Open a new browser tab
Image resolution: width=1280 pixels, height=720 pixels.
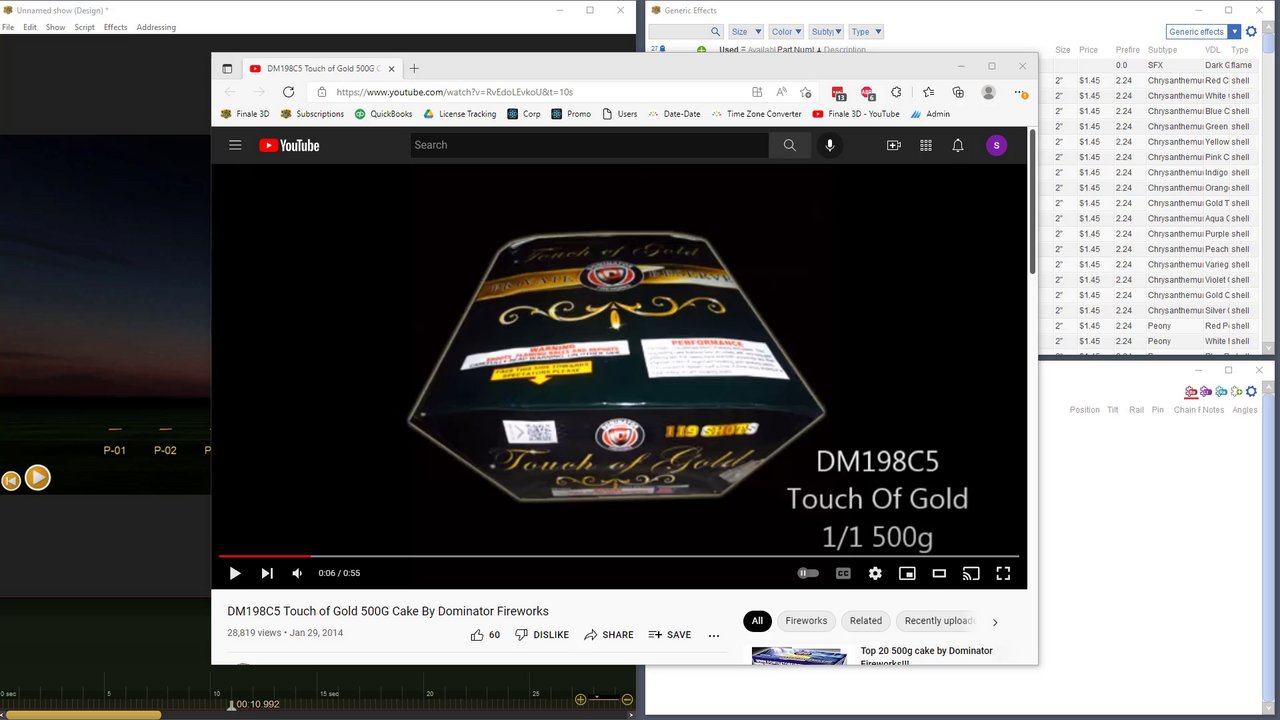[414, 68]
